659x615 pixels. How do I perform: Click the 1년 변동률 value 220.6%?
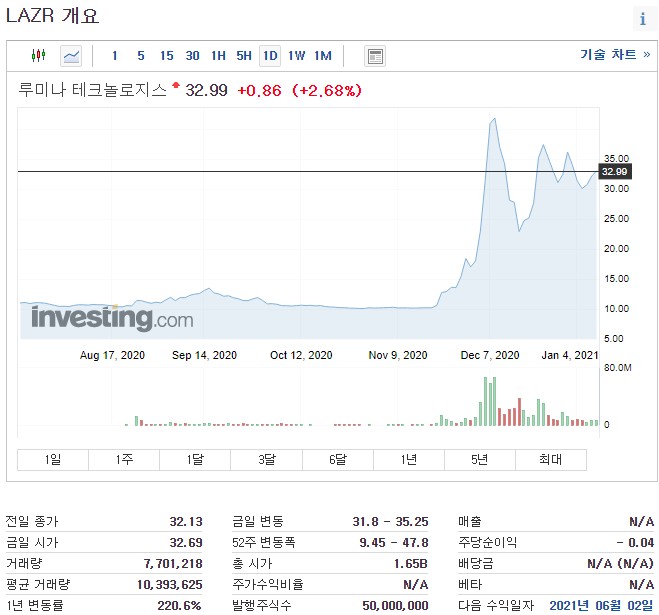click(x=179, y=606)
